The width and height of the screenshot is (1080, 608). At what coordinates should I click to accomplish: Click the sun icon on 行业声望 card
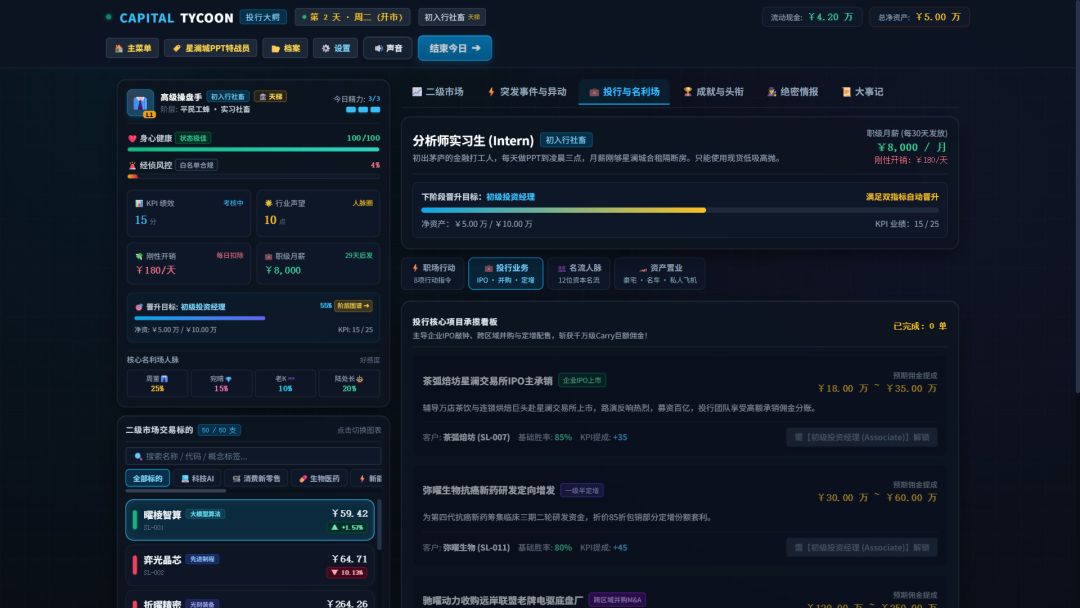(x=269, y=203)
